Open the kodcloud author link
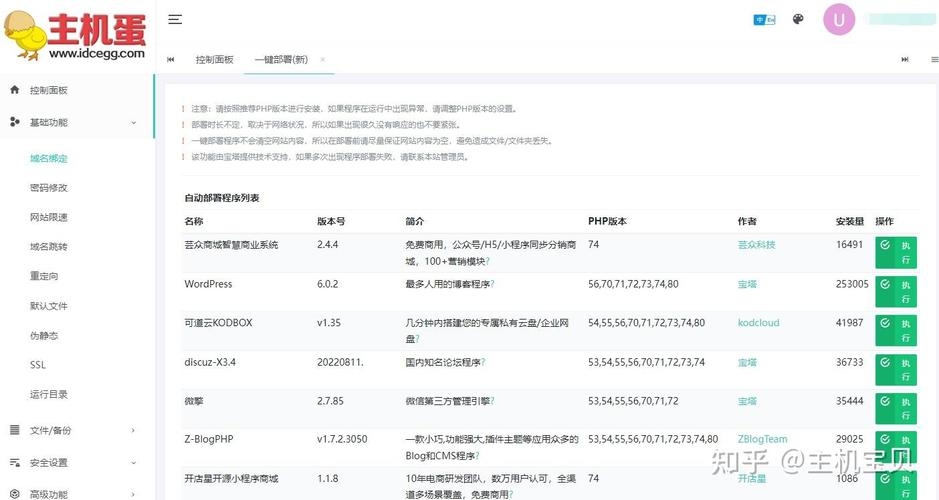This screenshot has width=939, height=500. pyautogui.click(x=758, y=323)
